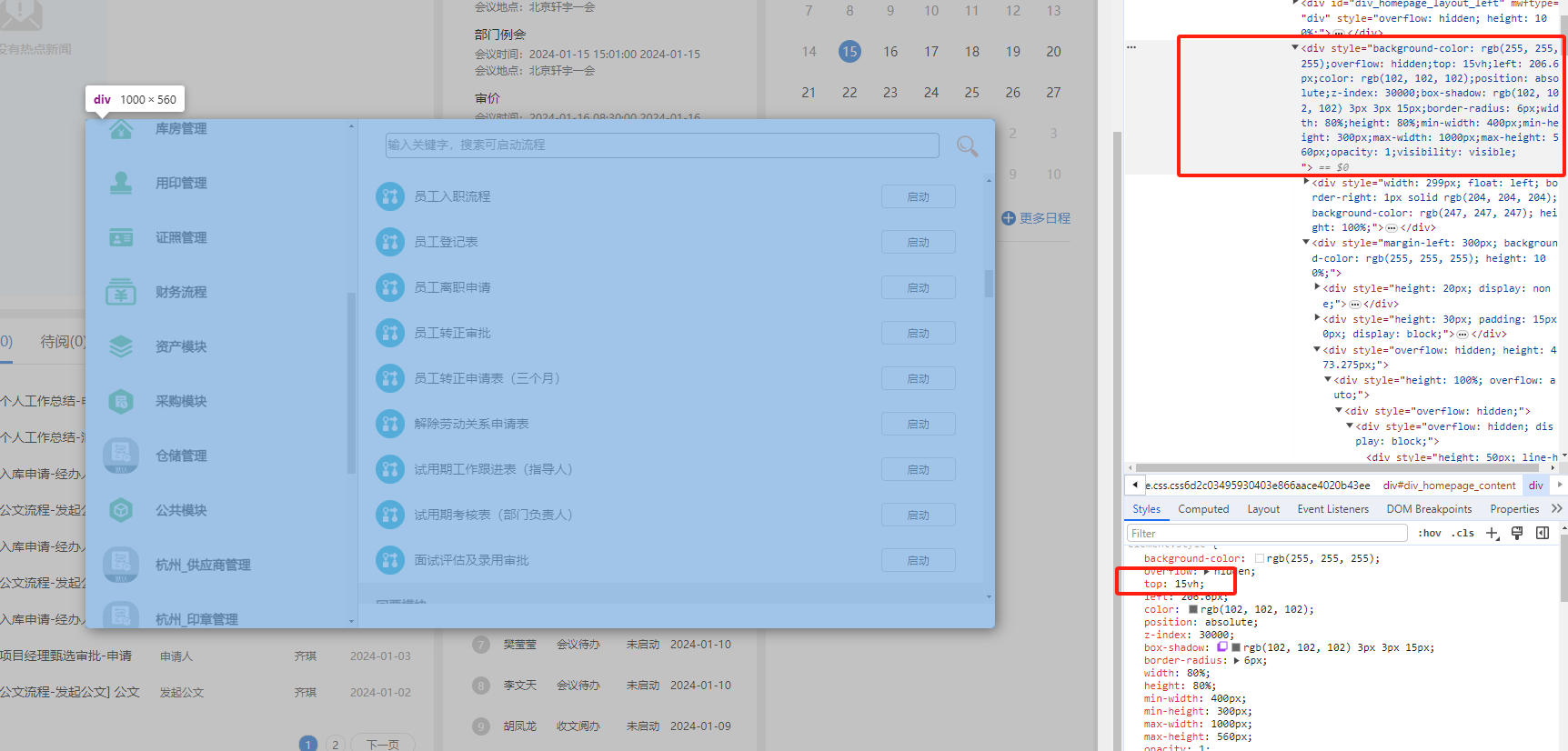Click the workflow icon beside 试用期工作跟进表
This screenshot has width=1568, height=751.
390,469
